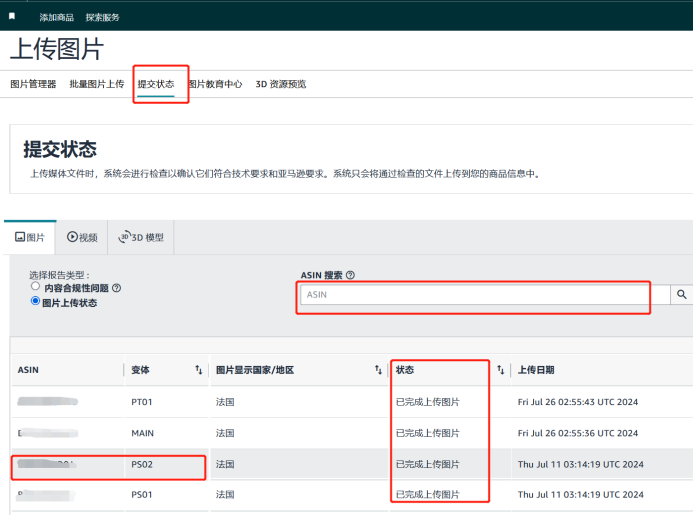Sort by 变体 column arrows
Image resolution: width=693 pixels, height=515 pixels.
coord(199,370)
